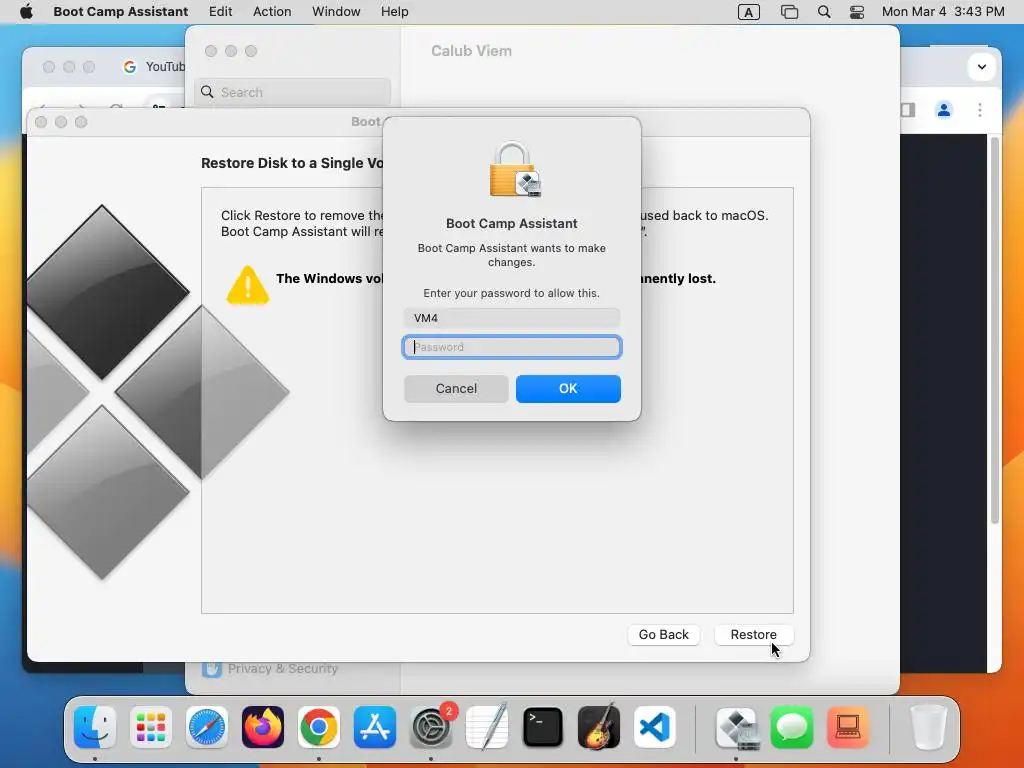The width and height of the screenshot is (1024, 768).
Task: Toggle Chrome side panel icon
Action: pos(908,110)
